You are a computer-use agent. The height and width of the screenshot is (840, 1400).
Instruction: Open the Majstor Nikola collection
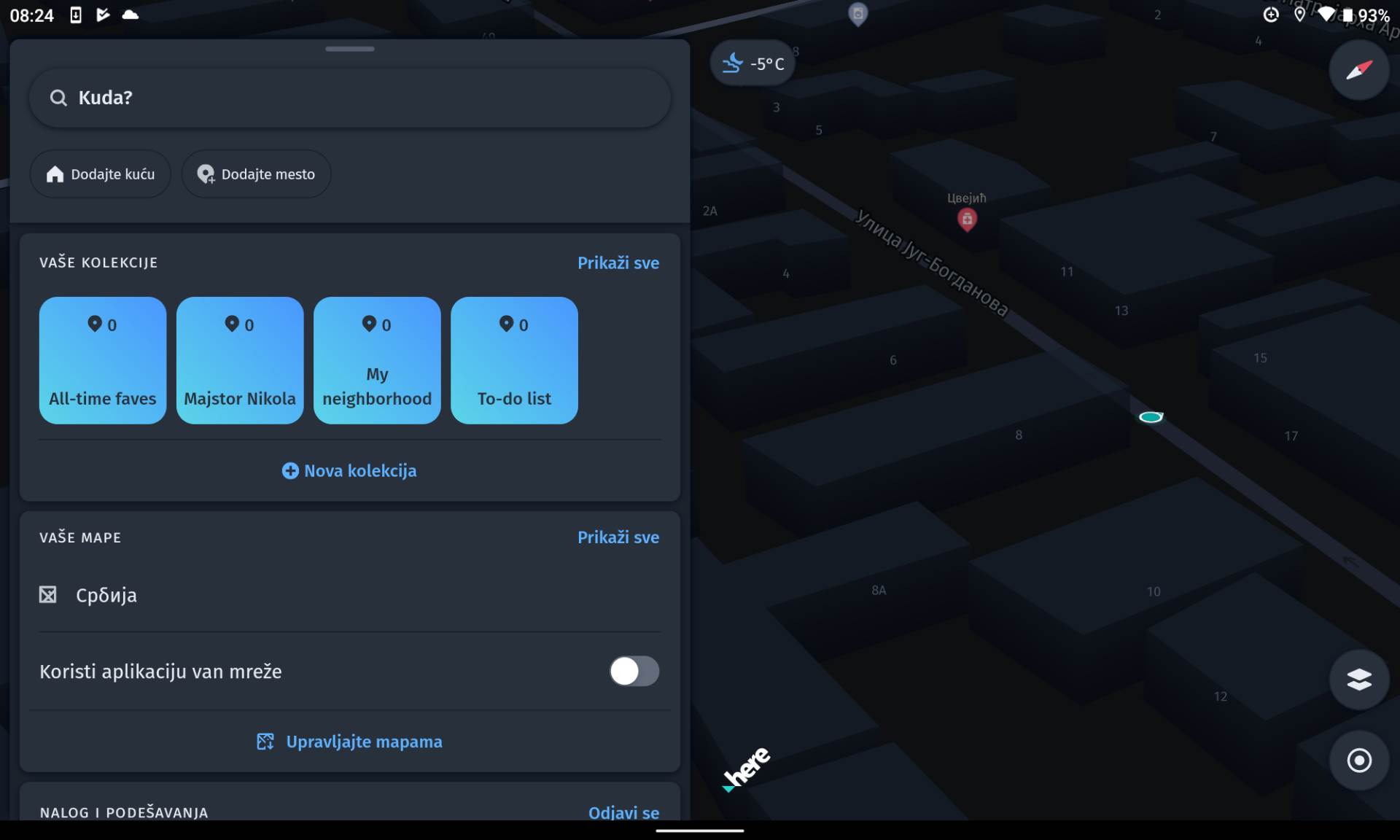(240, 360)
